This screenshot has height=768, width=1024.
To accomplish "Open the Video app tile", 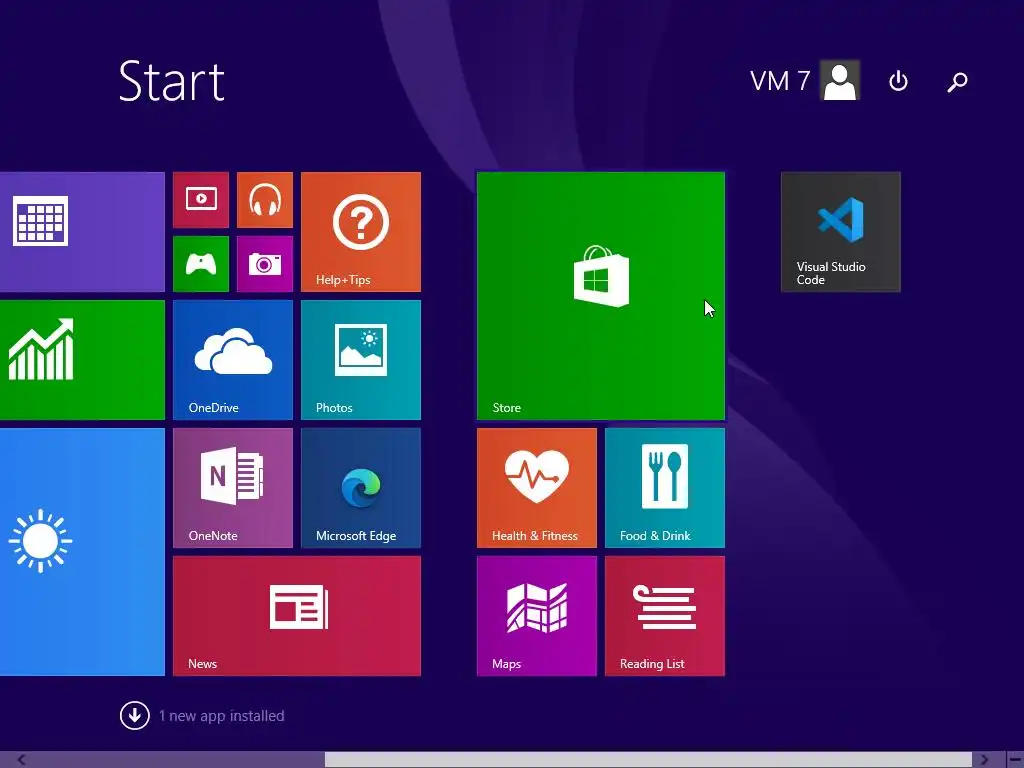I will coord(201,200).
